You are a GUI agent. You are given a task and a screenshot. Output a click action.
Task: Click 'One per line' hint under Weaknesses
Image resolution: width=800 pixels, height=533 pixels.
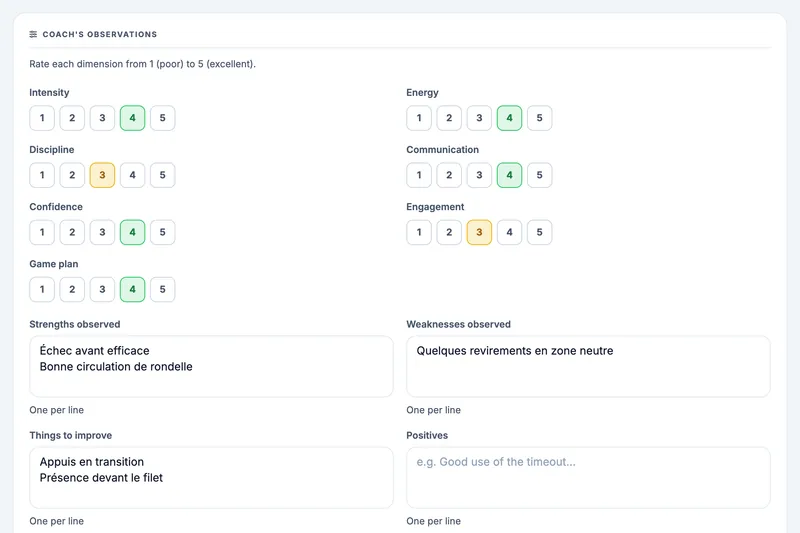pos(433,410)
